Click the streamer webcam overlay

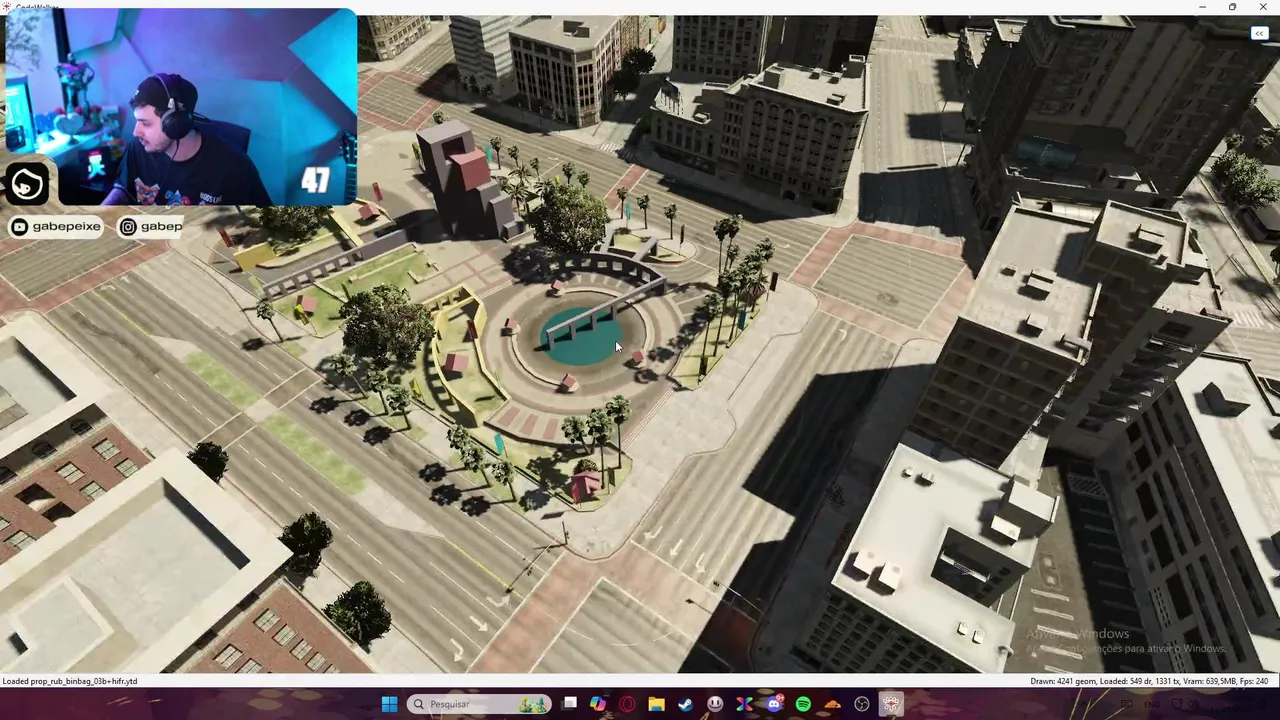180,107
